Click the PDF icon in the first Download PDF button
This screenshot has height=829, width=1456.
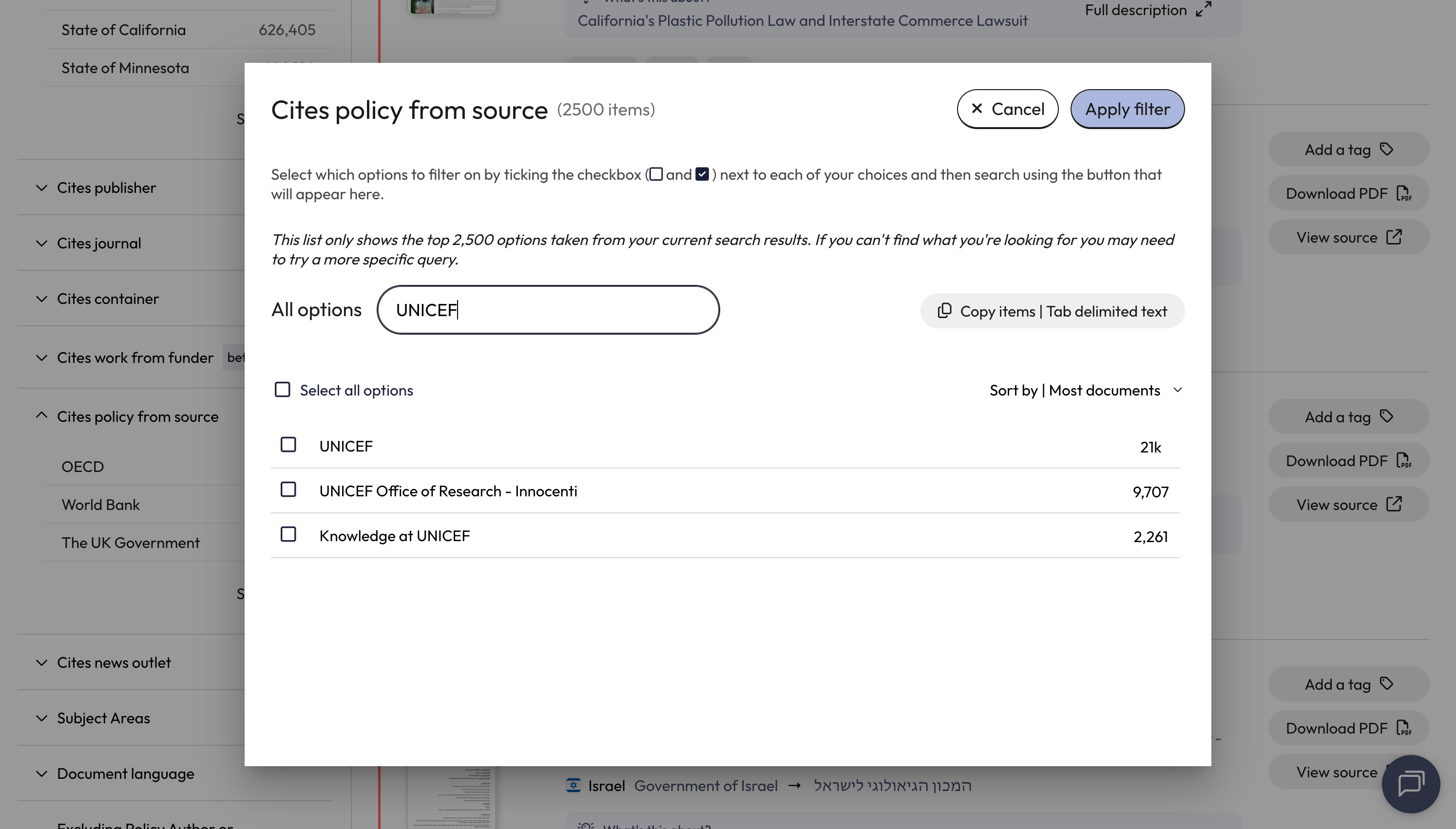pyautogui.click(x=1404, y=193)
